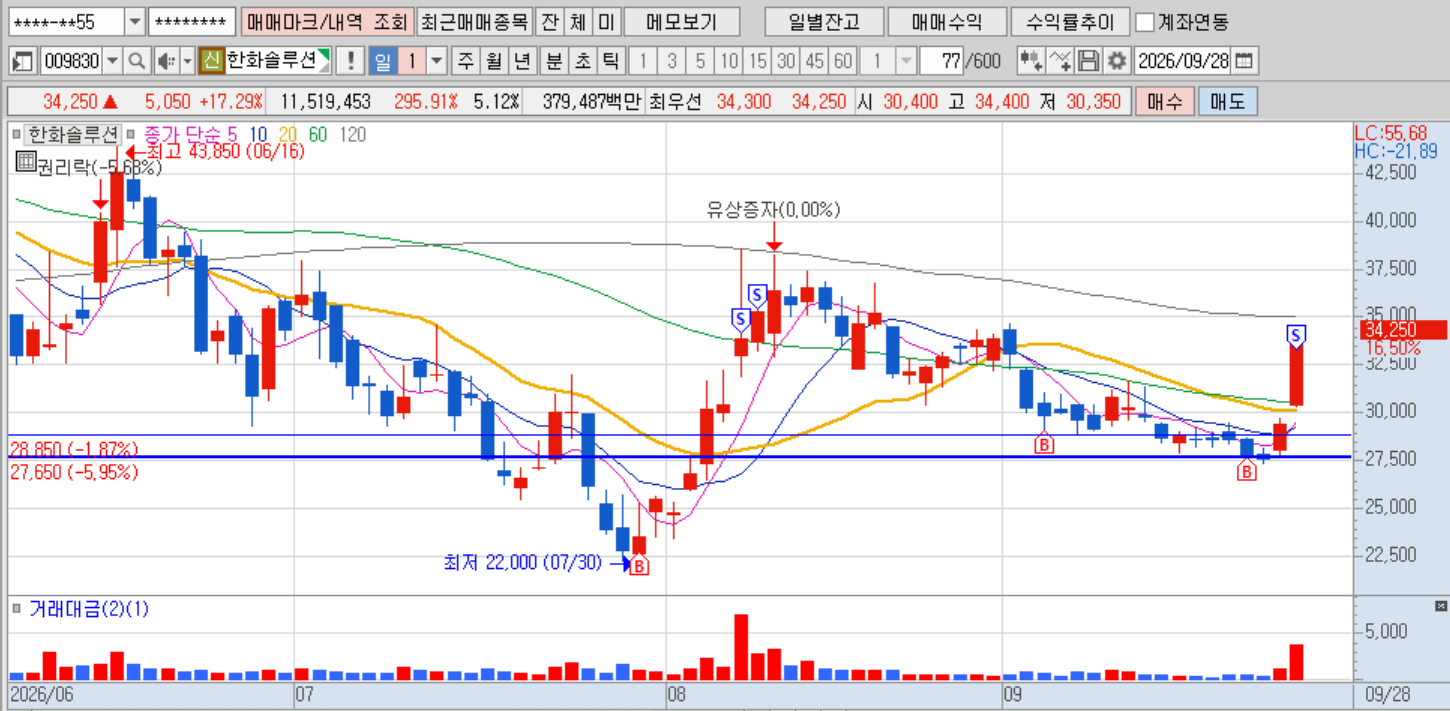1450x711 pixels.
Task: Select the 30 interval button
Action: pos(786,61)
